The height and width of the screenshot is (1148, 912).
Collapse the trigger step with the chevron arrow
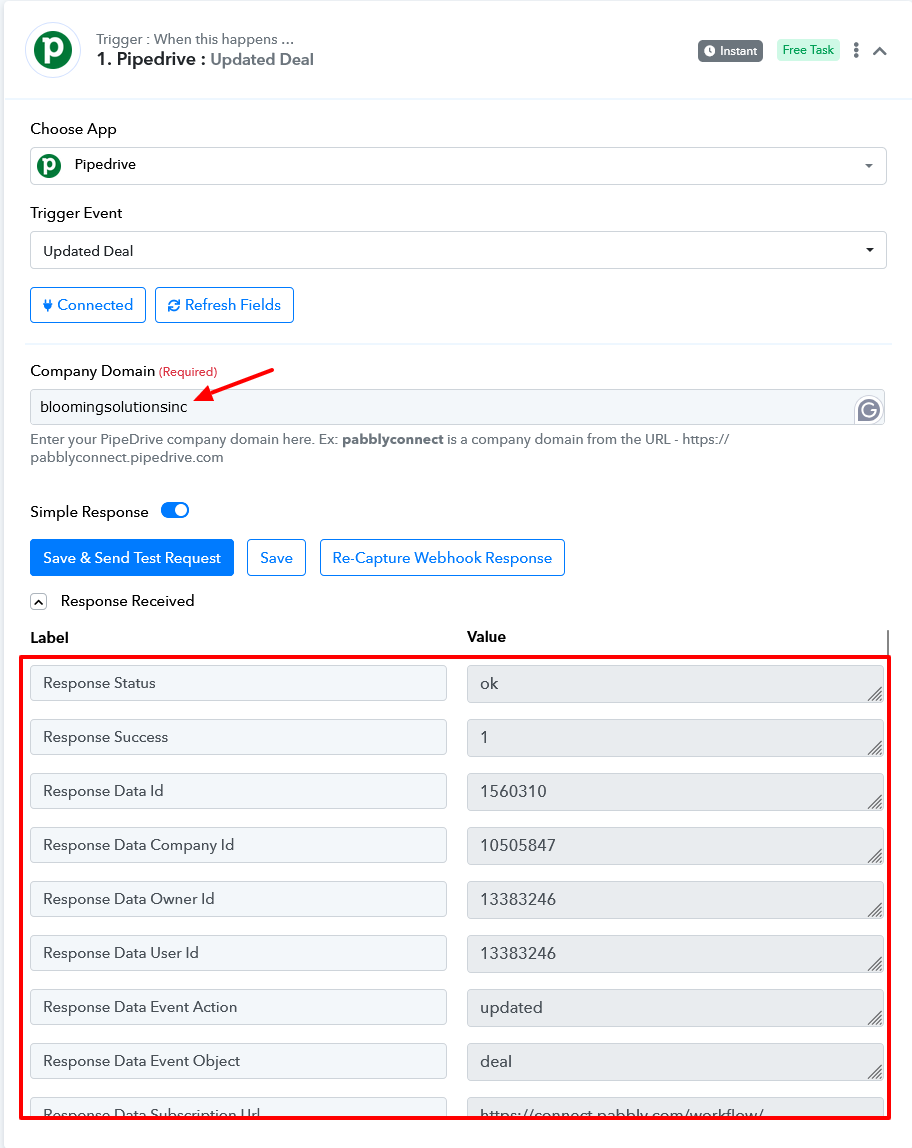[880, 51]
